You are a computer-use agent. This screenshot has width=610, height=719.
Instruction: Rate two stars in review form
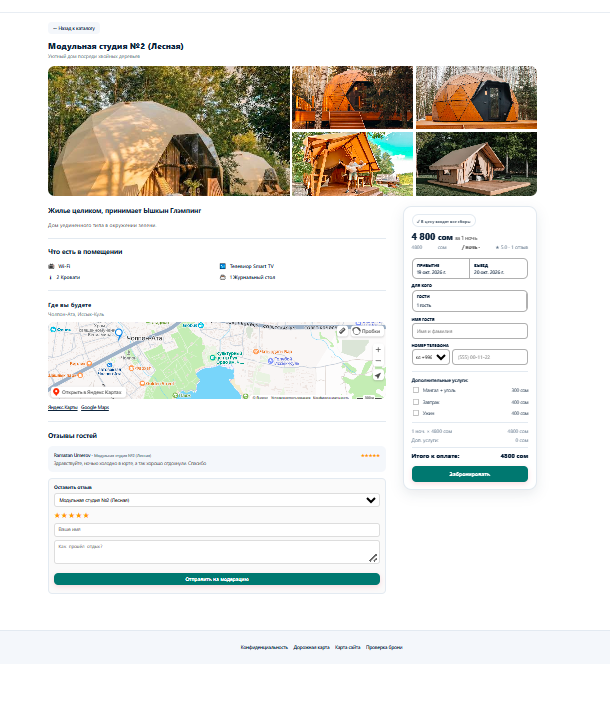pyautogui.click(x=64, y=515)
